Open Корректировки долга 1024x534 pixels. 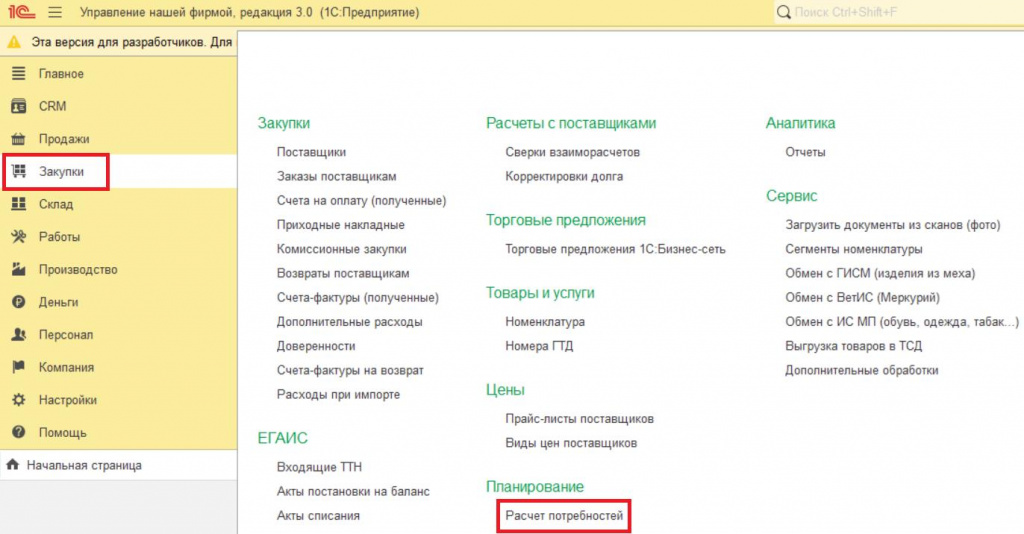pos(564,176)
